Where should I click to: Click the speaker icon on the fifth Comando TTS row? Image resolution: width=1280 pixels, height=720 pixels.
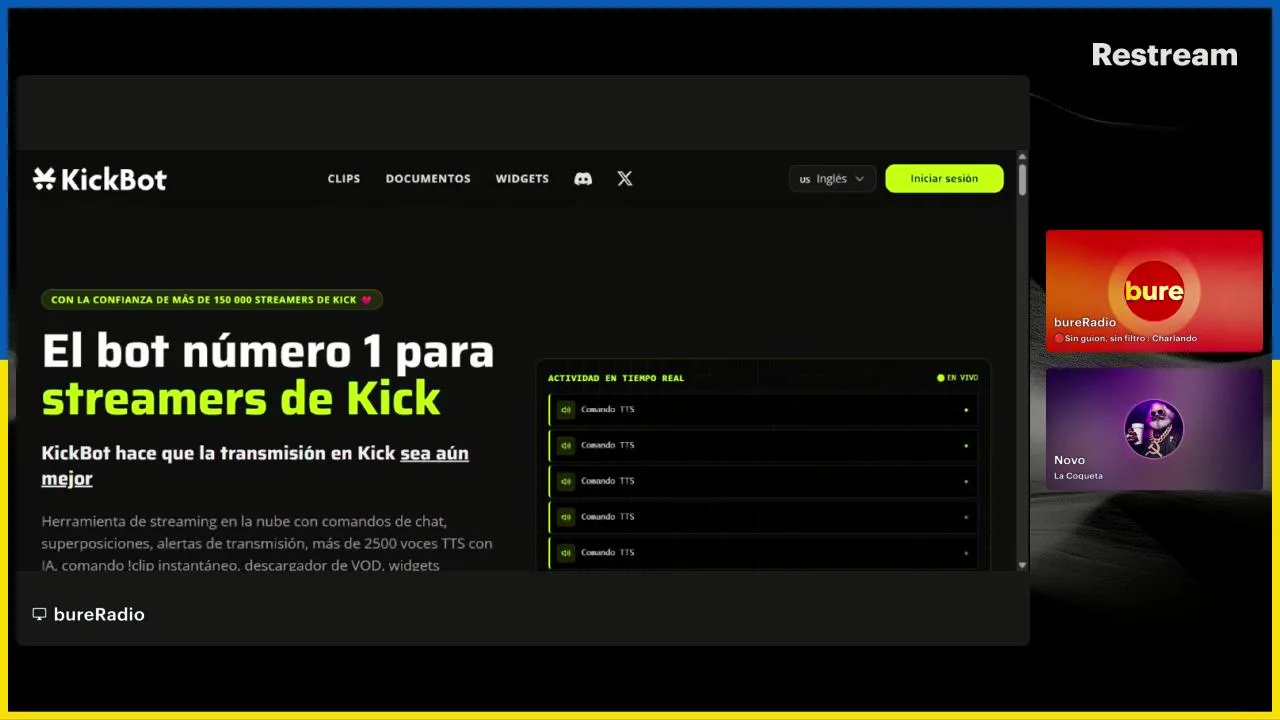tap(566, 552)
